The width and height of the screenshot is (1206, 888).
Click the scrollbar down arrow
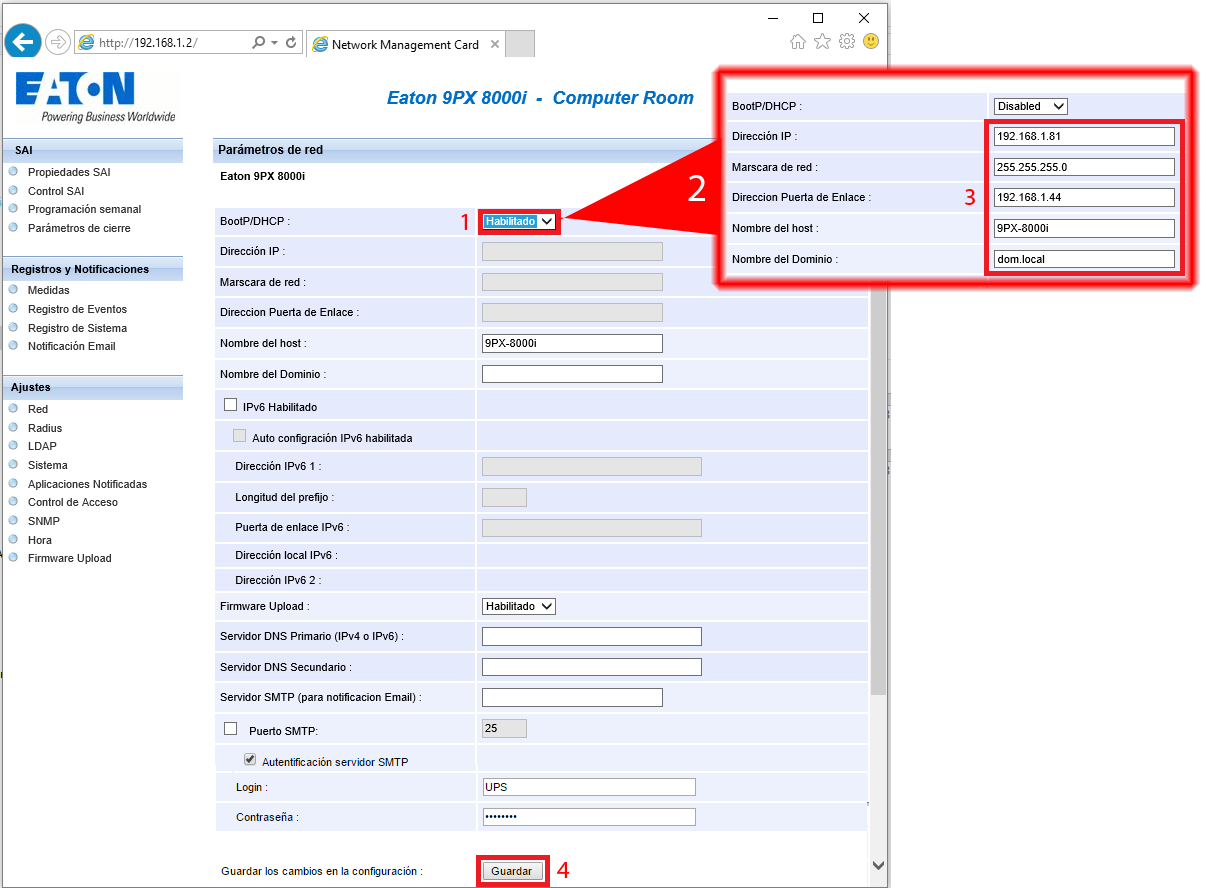[x=878, y=866]
